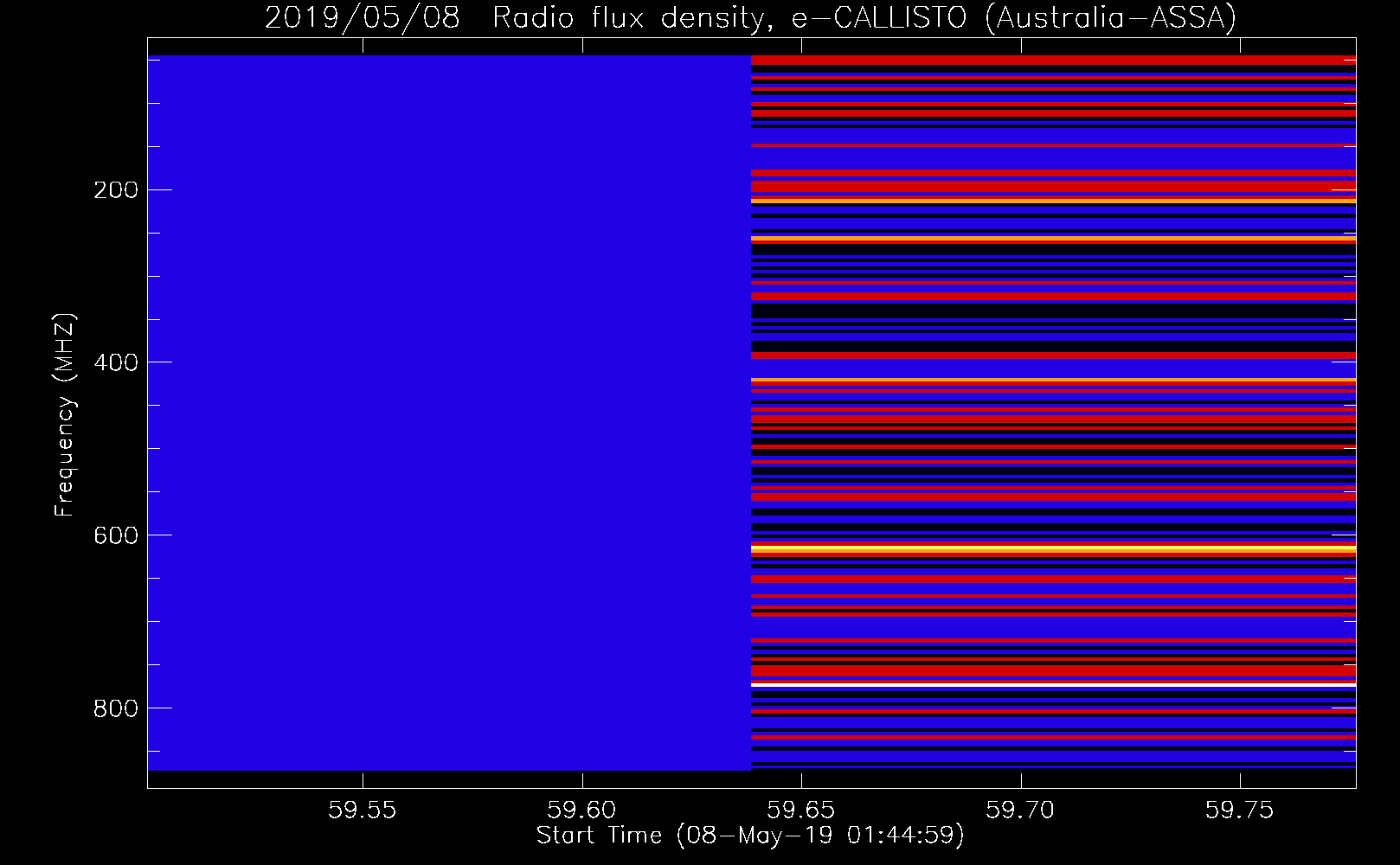Image resolution: width=1400 pixels, height=865 pixels.
Task: Click the 59.60 time tick label
Action: [x=582, y=810]
